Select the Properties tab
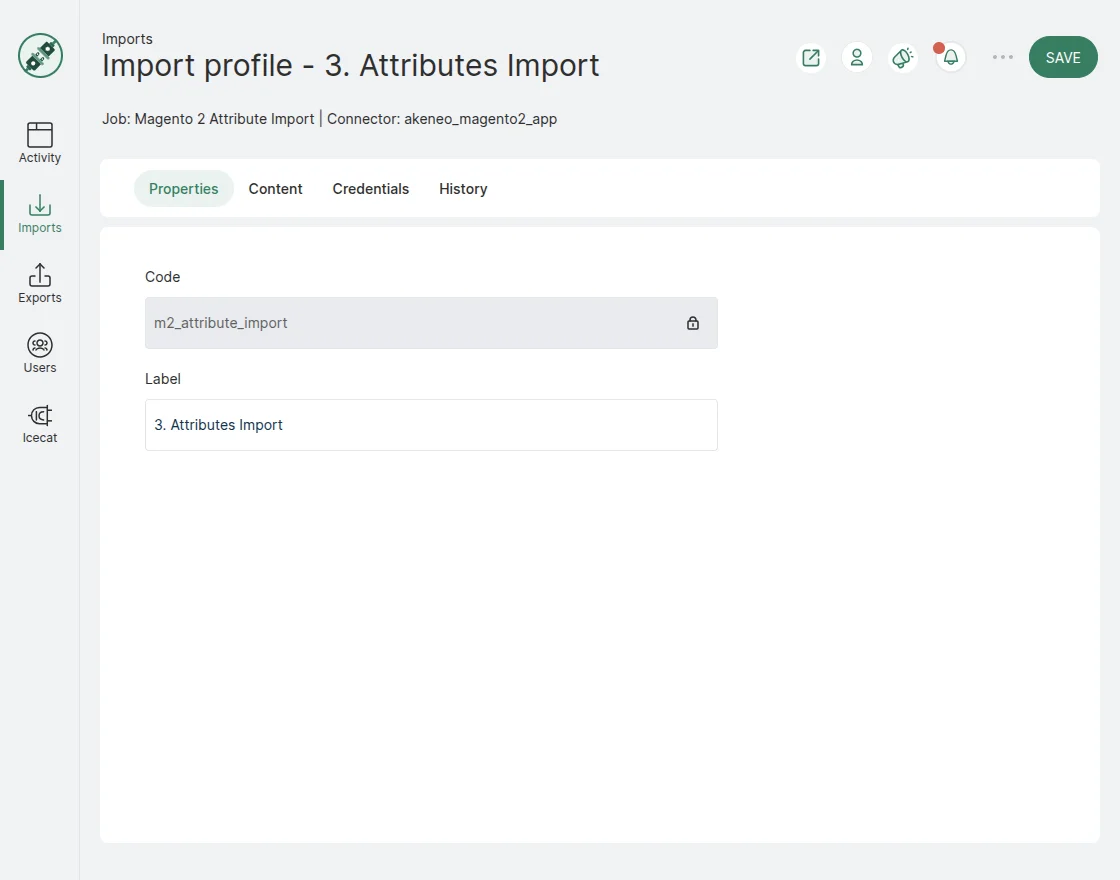The image size is (1120, 880). click(x=183, y=188)
